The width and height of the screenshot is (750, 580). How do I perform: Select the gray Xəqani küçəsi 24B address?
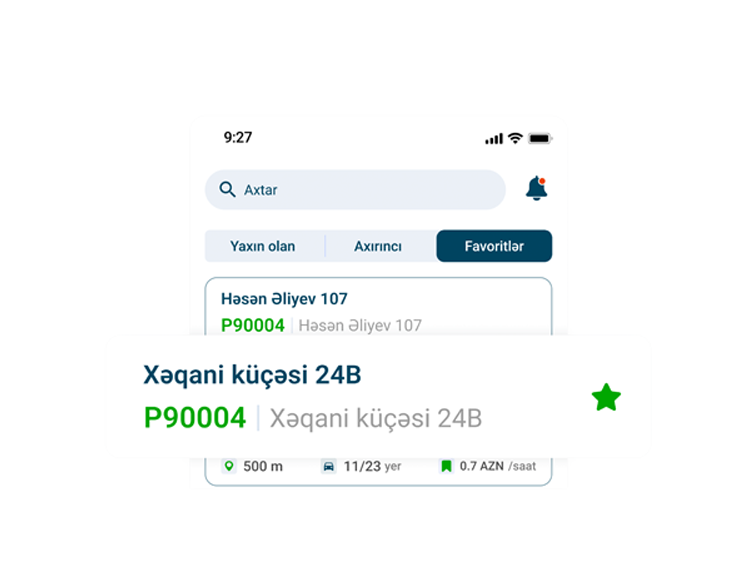(x=376, y=418)
